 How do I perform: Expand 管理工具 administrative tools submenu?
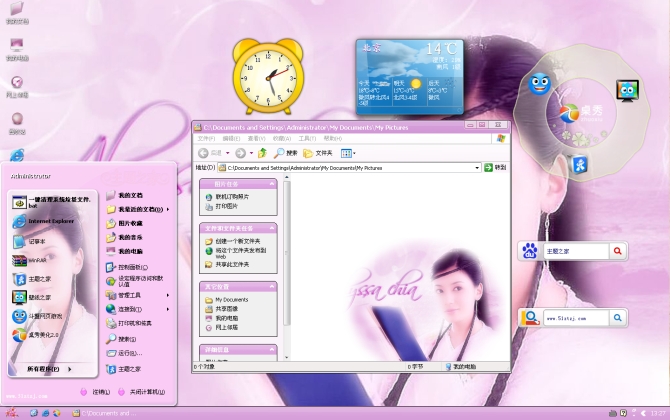pos(137,295)
